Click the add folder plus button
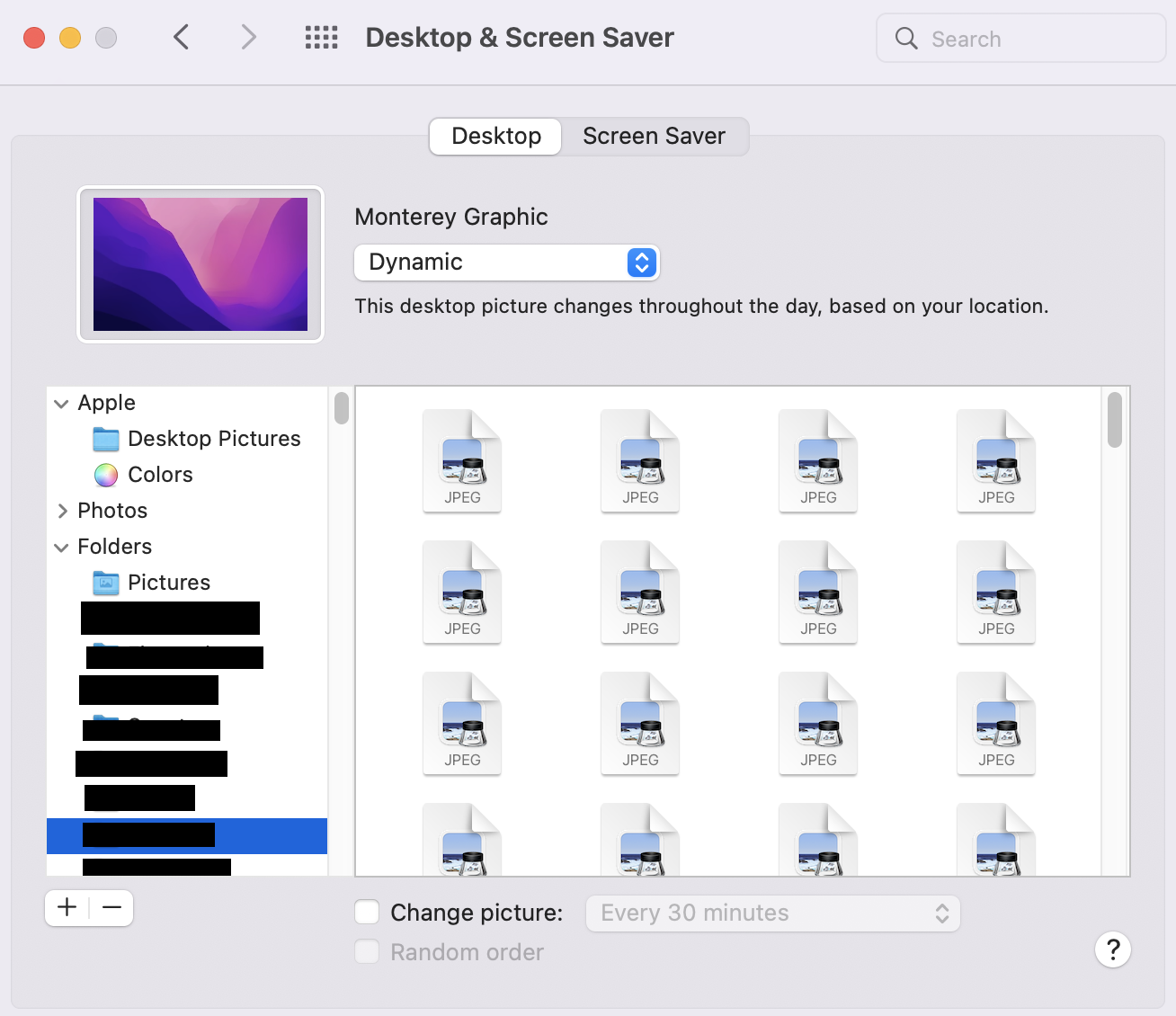The height and width of the screenshot is (1016, 1176). point(66,908)
